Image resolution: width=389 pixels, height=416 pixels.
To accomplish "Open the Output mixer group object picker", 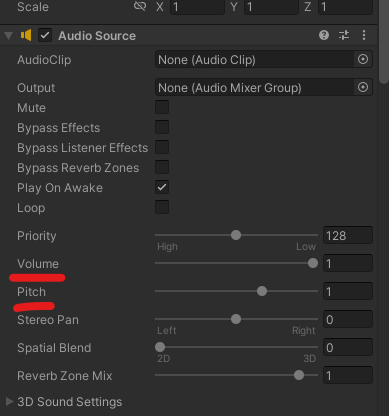I will click(x=363, y=87).
